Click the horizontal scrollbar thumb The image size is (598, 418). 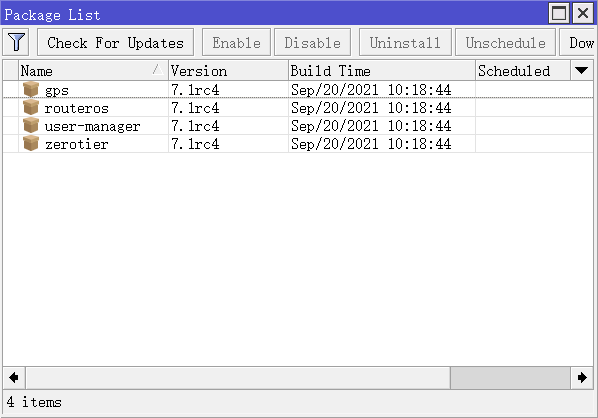[510, 378]
